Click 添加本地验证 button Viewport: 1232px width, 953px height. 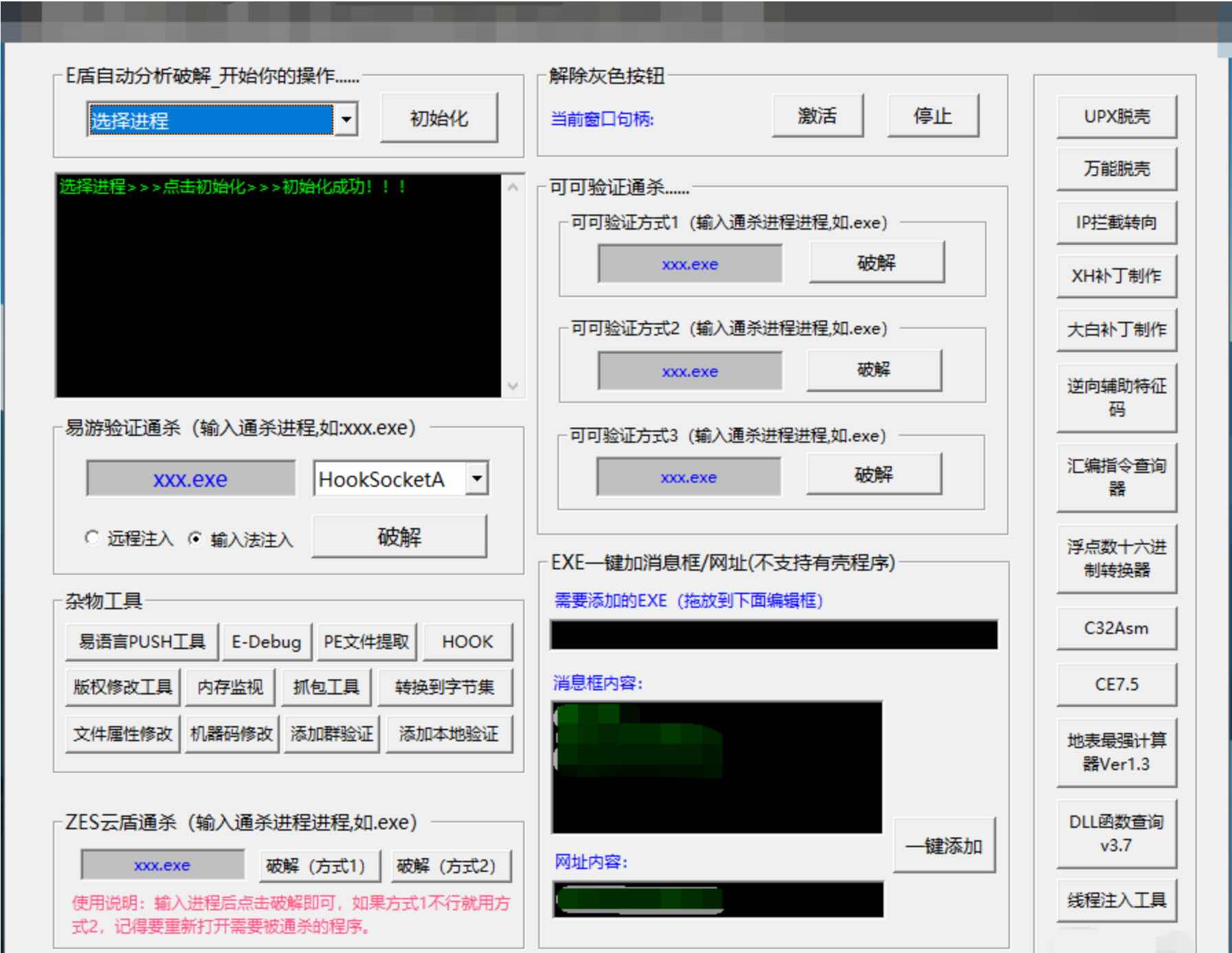(x=449, y=734)
